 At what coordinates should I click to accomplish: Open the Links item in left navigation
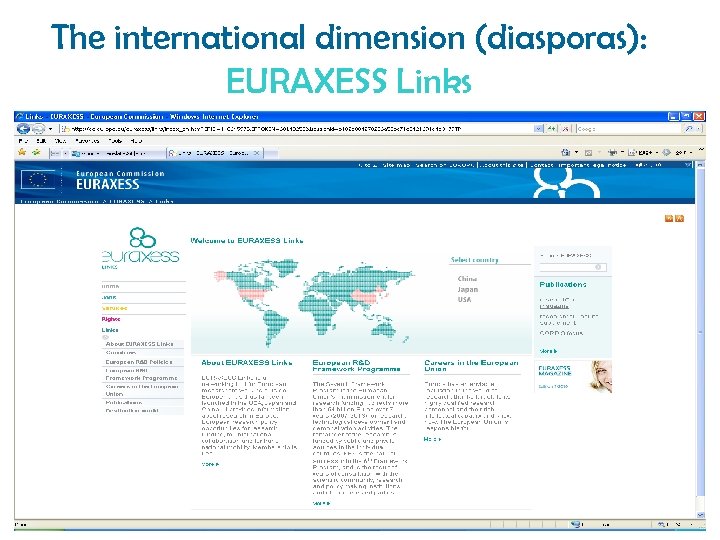(110, 330)
